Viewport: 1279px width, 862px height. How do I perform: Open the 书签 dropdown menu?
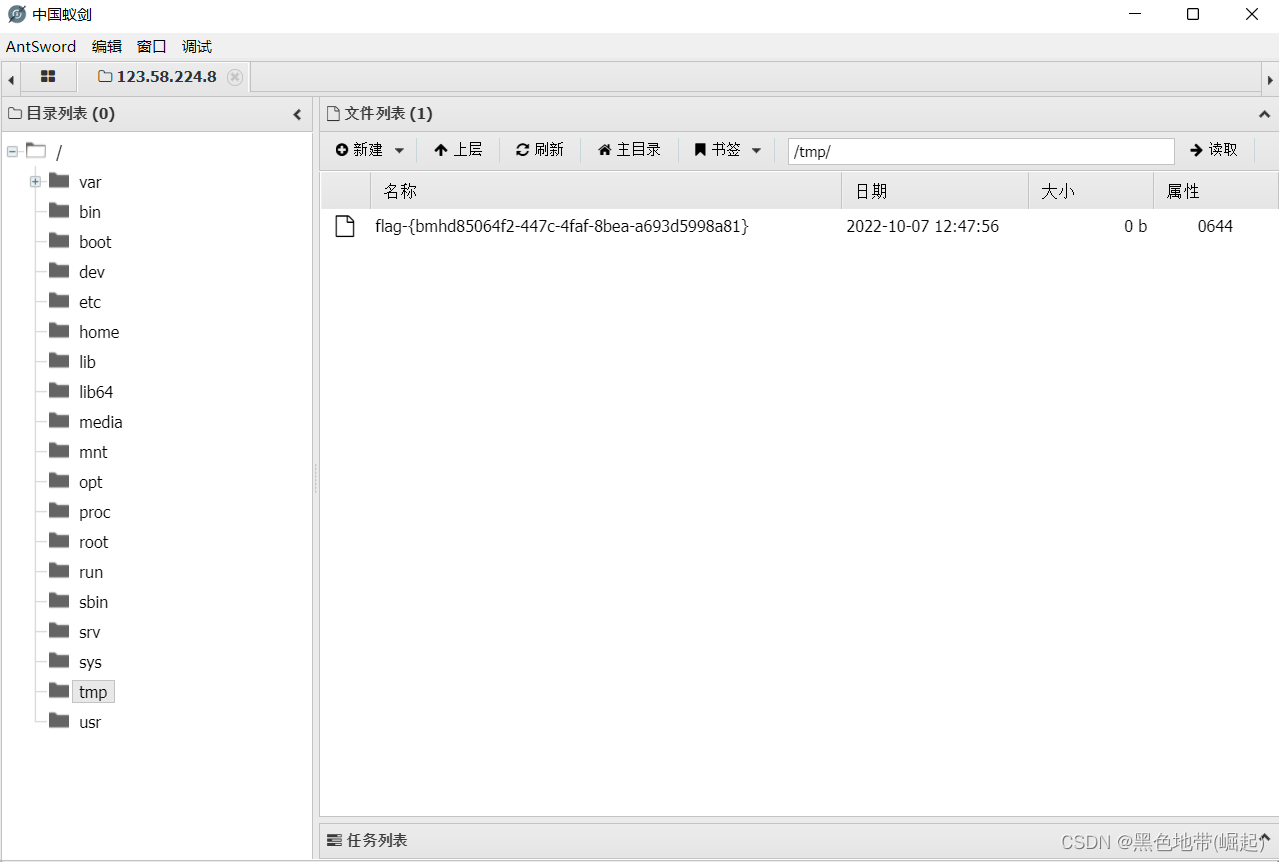755,149
